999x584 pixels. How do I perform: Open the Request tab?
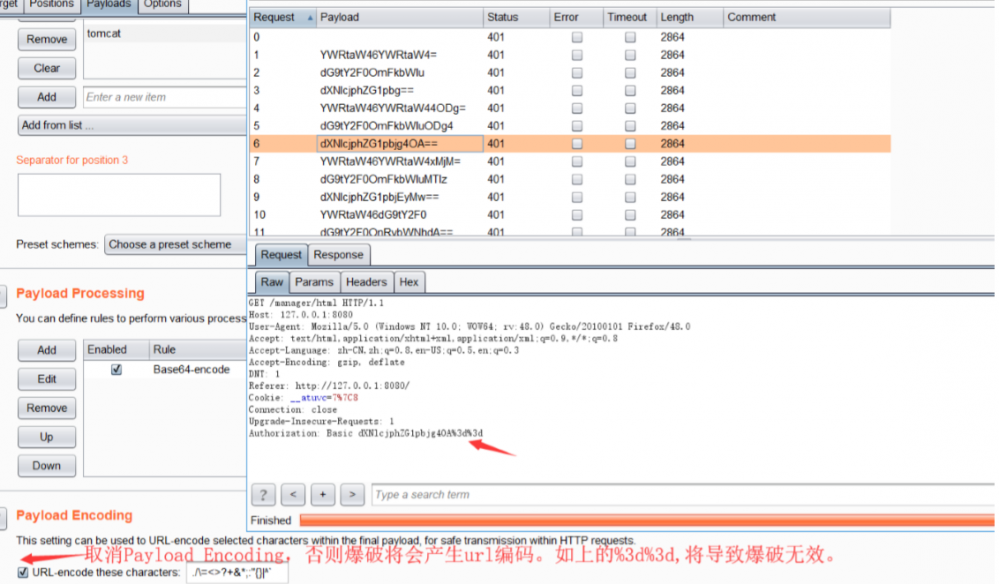pyautogui.click(x=281, y=255)
